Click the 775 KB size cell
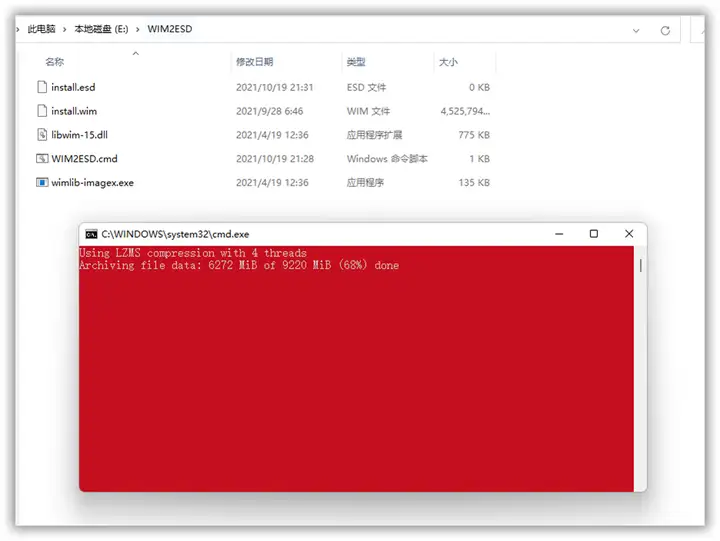Viewport: 720px width, 541px height. tap(474, 135)
